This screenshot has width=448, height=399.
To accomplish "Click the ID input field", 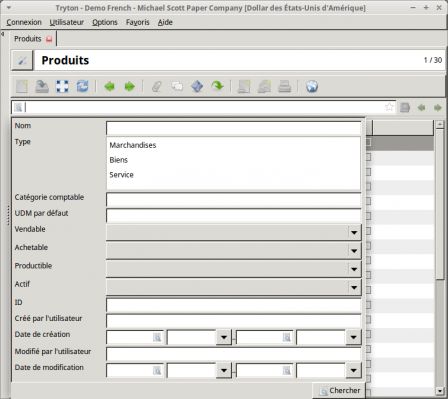I will [x=234, y=305].
